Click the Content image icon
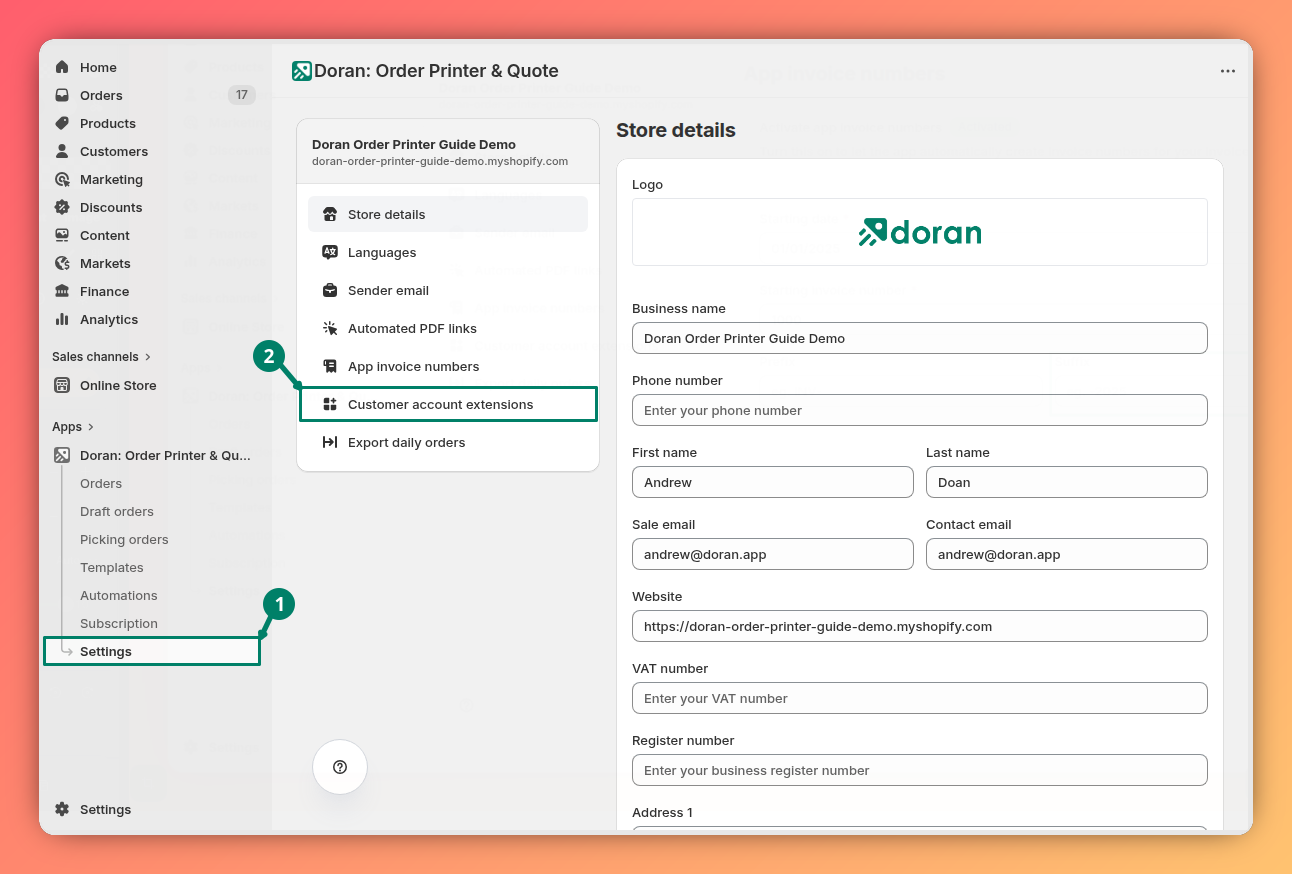 pos(62,235)
